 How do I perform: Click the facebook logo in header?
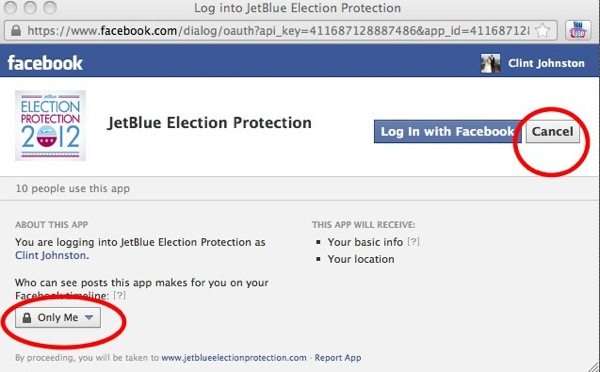(x=45, y=63)
